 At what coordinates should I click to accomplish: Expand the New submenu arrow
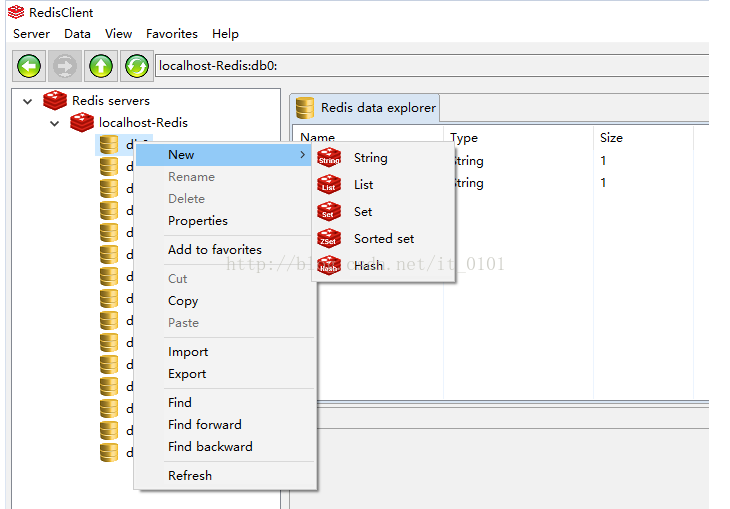click(x=303, y=155)
